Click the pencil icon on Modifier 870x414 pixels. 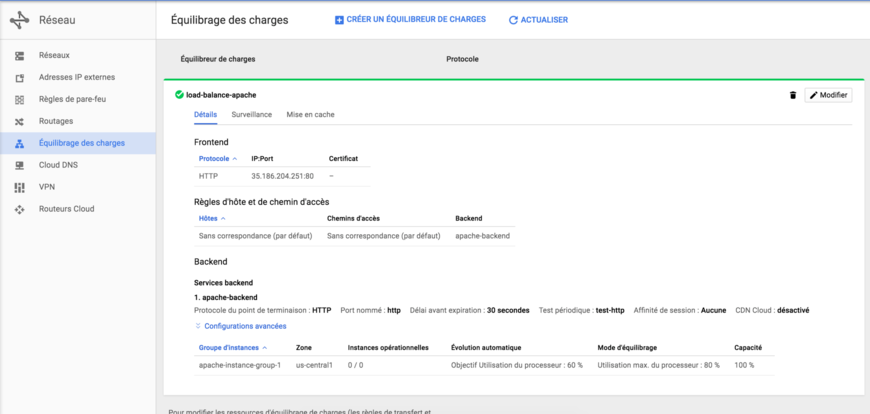[814, 95]
